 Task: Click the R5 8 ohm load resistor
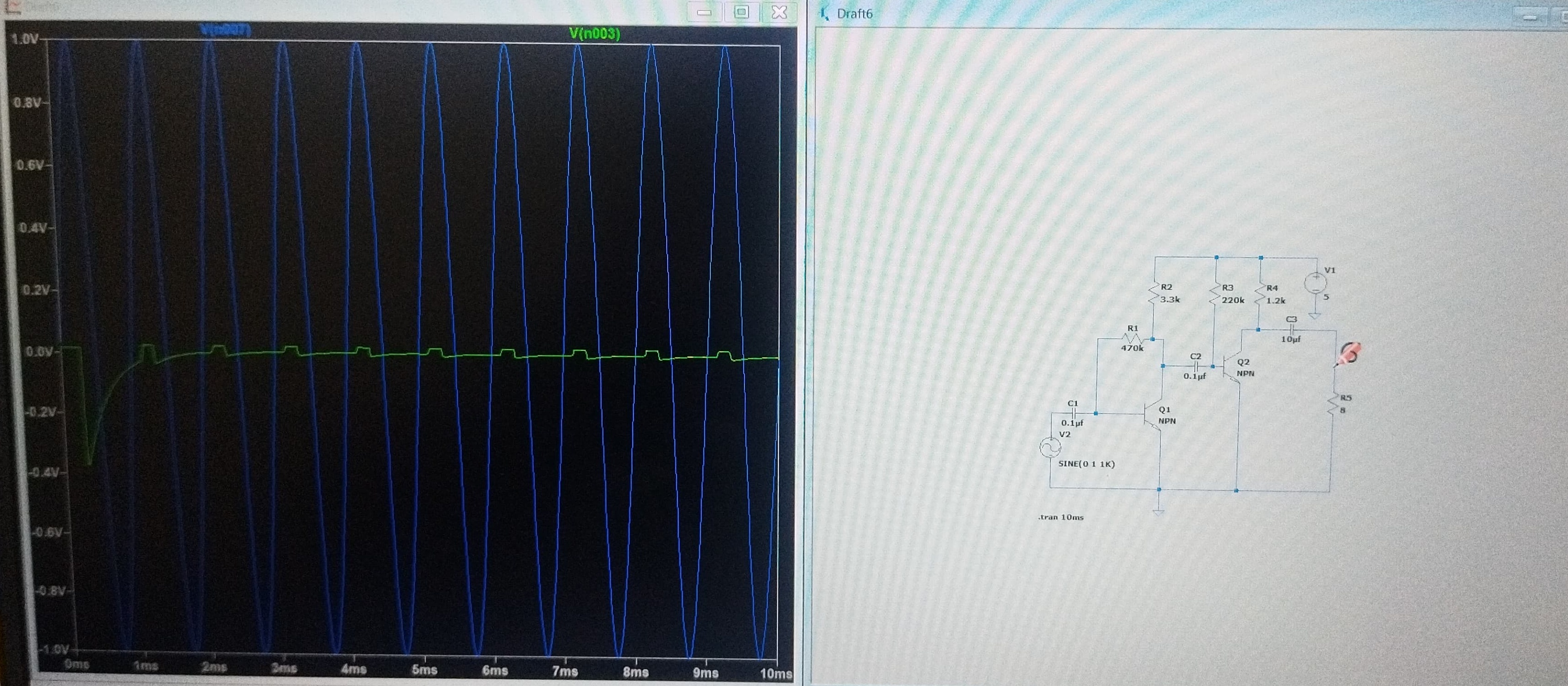coord(1334,404)
